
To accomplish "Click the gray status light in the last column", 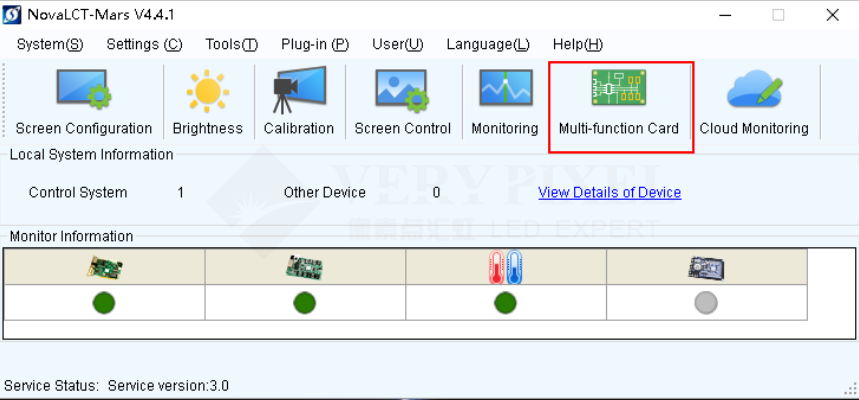I will point(706,302).
